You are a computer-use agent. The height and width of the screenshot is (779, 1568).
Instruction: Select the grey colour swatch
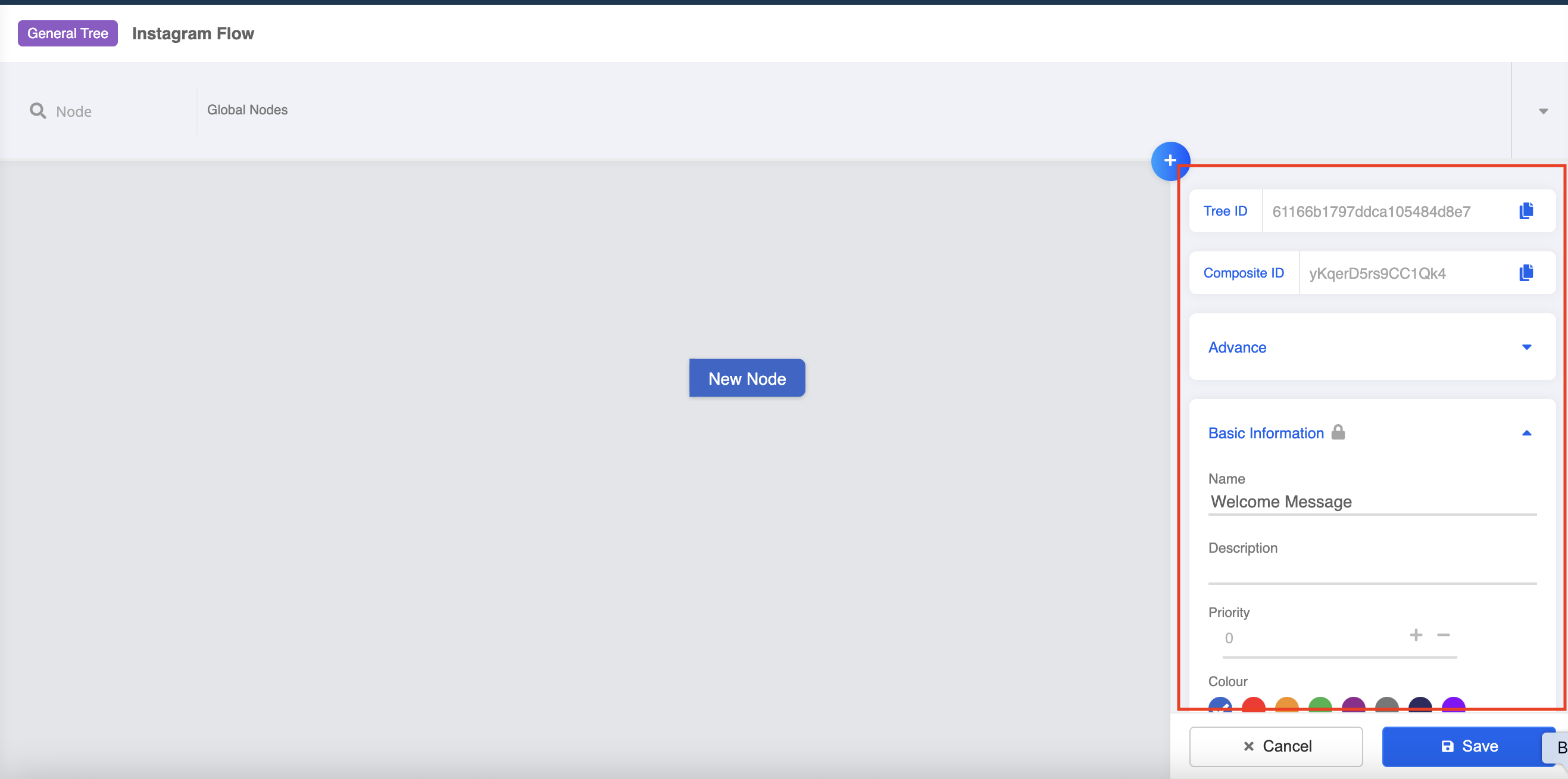click(x=1386, y=705)
